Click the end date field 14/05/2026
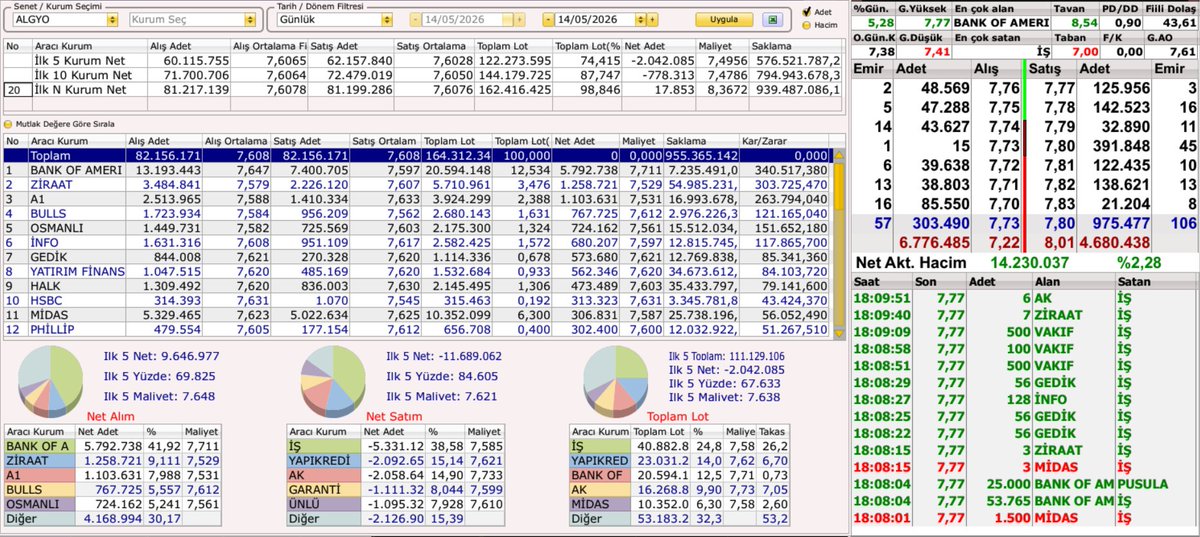Image resolution: width=1200 pixels, height=537 pixels. (x=596, y=20)
